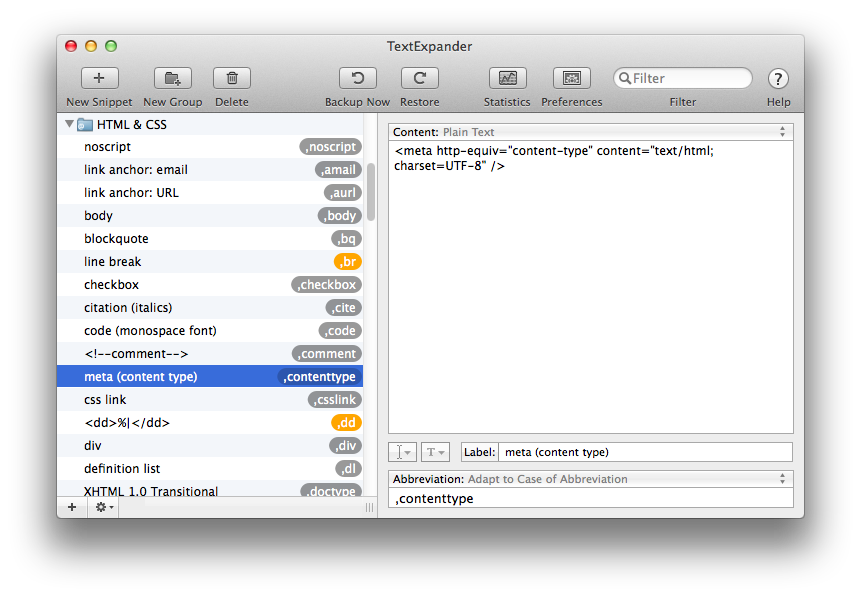Click the Backup Now icon
The height and width of the screenshot is (597, 861).
pos(357,78)
